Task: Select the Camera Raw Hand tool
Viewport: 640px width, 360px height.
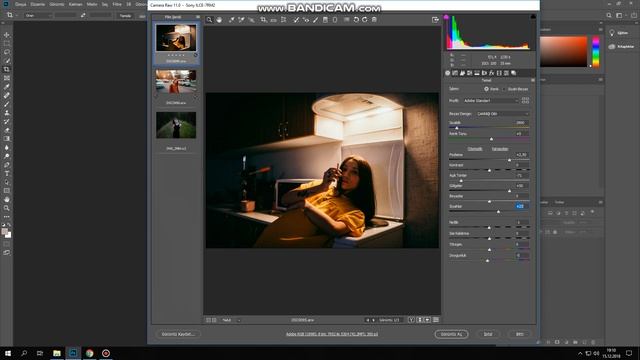Action: [x=219, y=20]
